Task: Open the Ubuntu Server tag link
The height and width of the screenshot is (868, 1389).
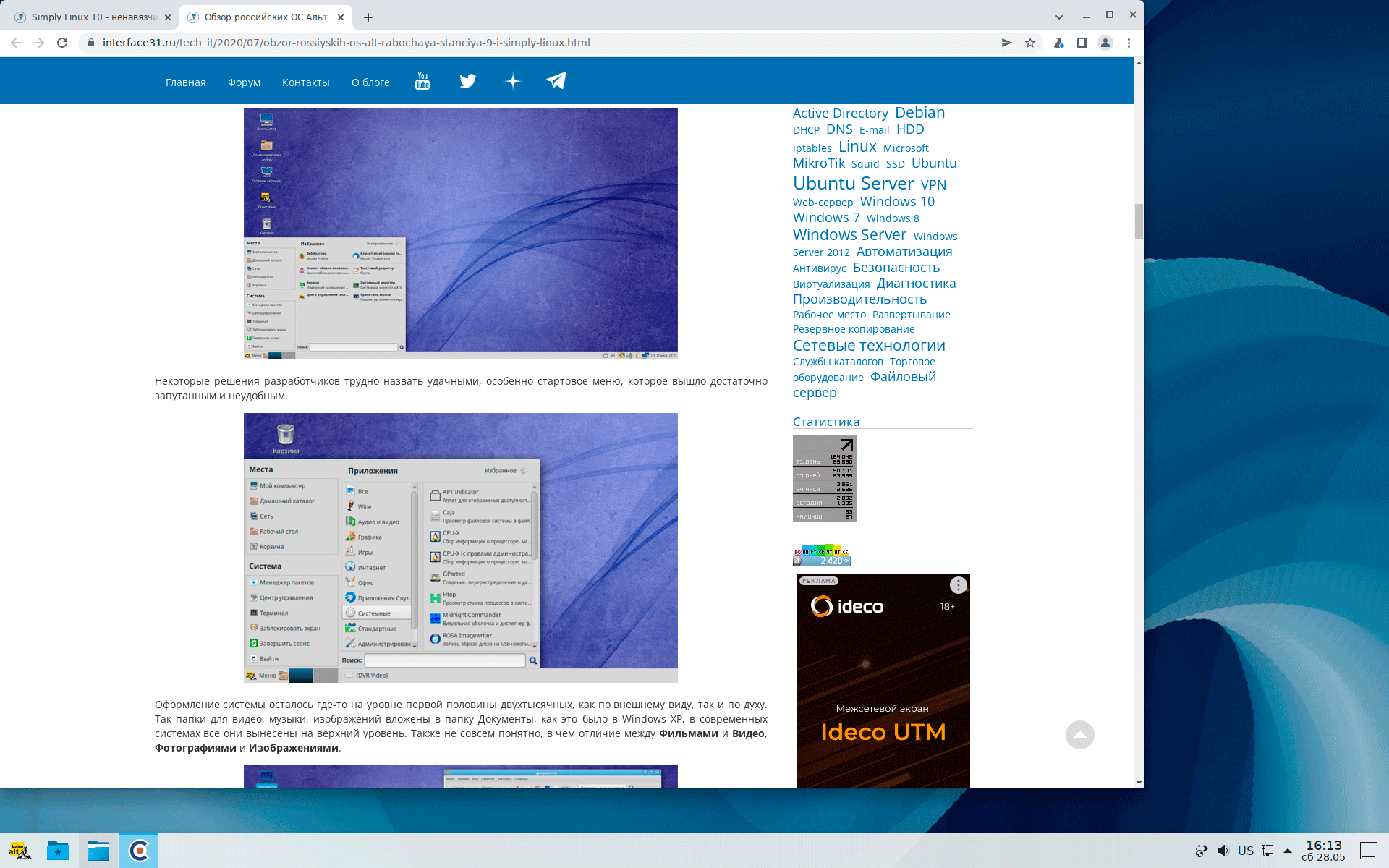Action: (x=853, y=184)
